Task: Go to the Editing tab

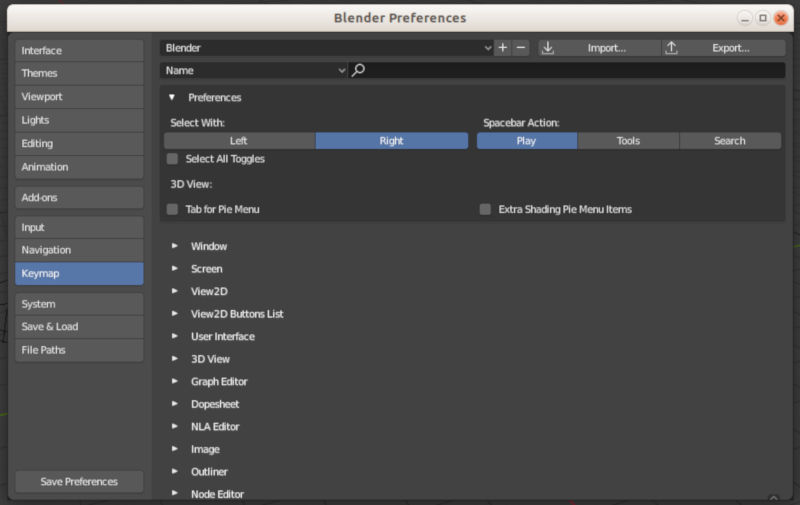Action: (79, 144)
